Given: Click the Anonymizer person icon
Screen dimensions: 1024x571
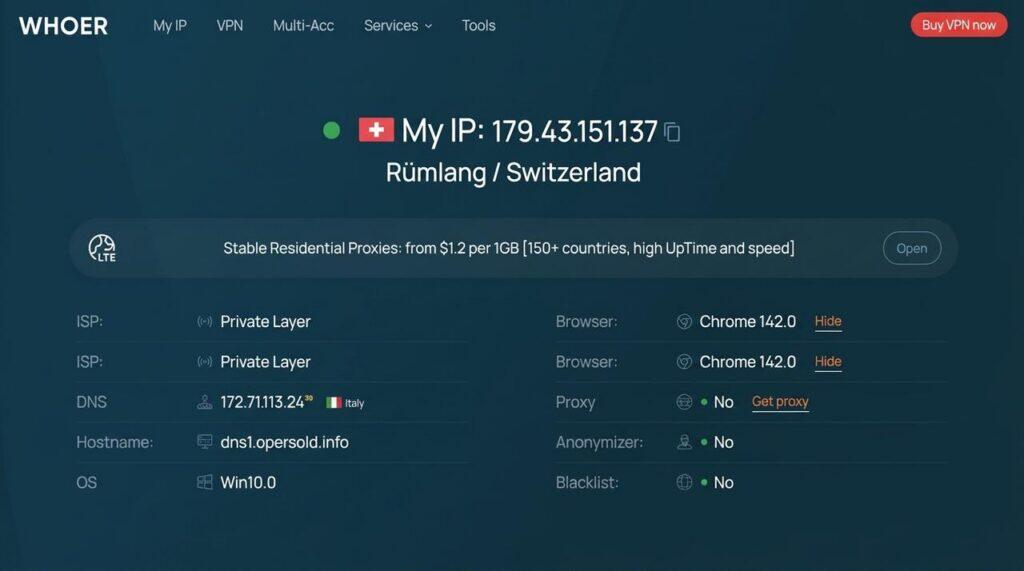Looking at the screenshot, I should point(684,442).
